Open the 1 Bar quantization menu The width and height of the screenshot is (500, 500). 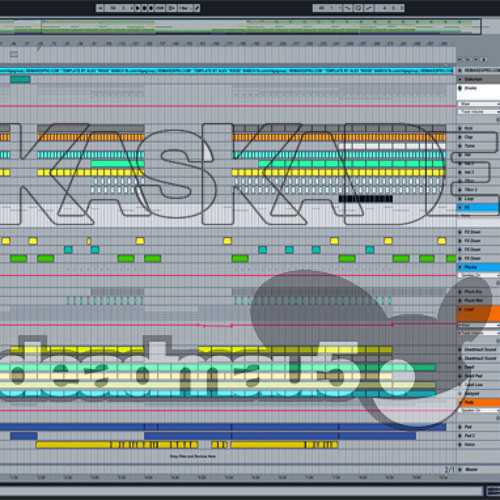[186, 8]
